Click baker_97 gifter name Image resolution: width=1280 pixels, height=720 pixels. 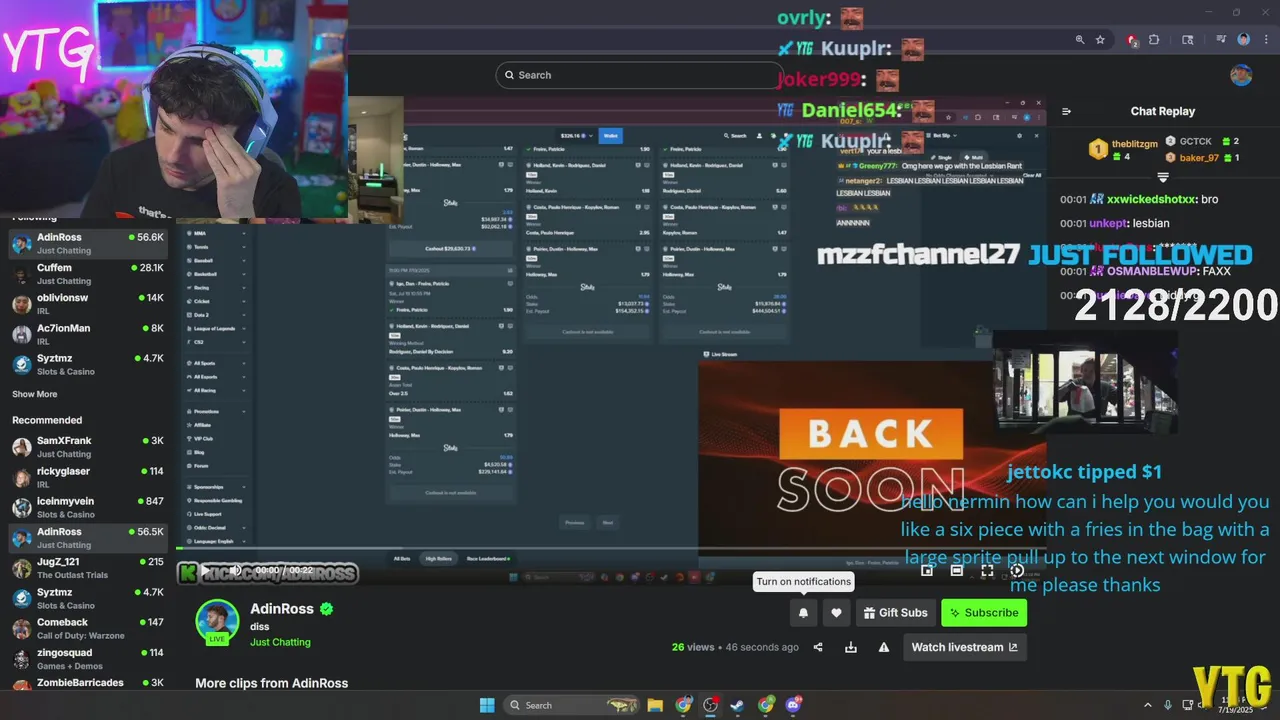click(x=1199, y=158)
